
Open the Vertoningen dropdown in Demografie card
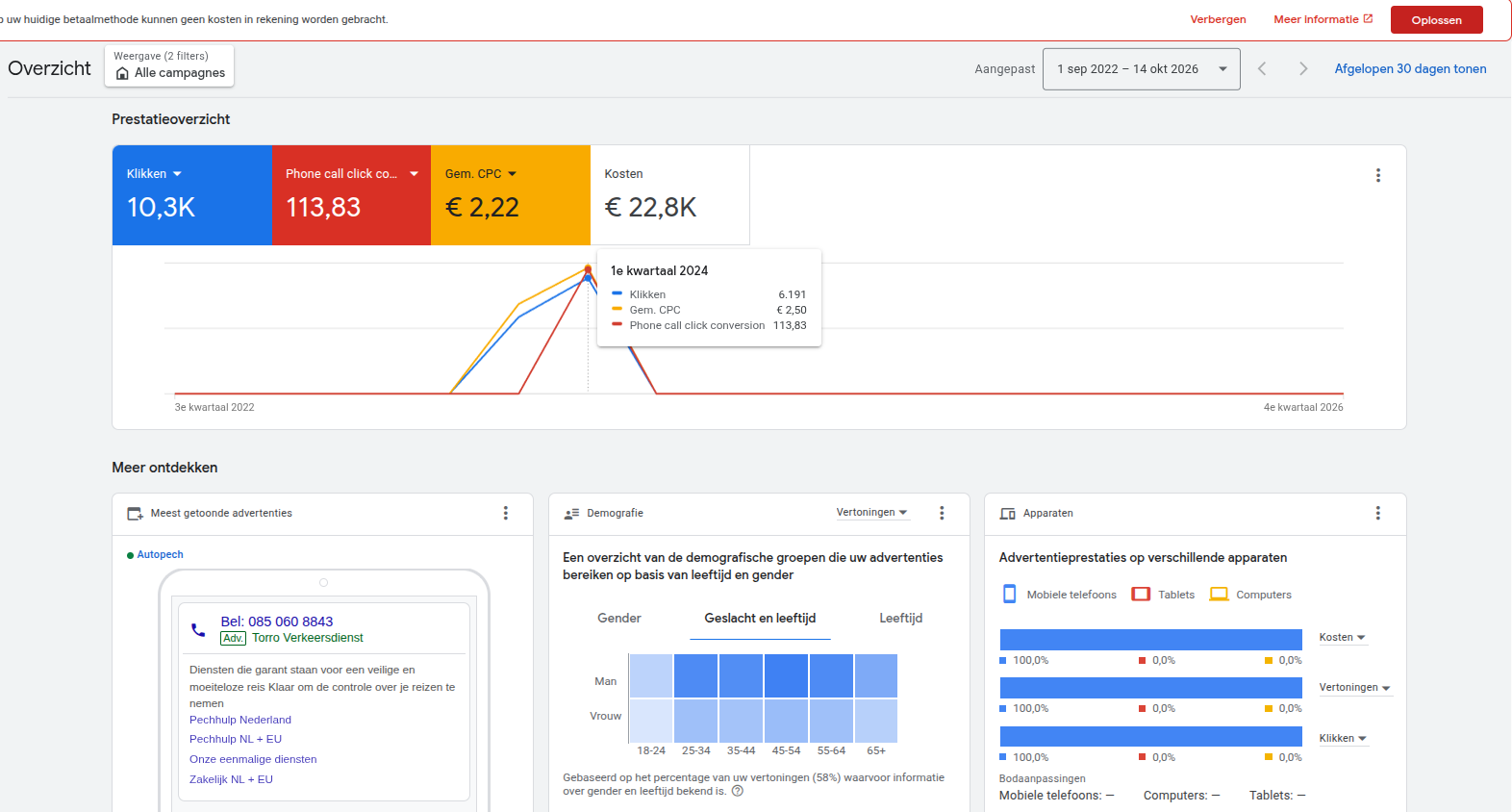click(871, 513)
